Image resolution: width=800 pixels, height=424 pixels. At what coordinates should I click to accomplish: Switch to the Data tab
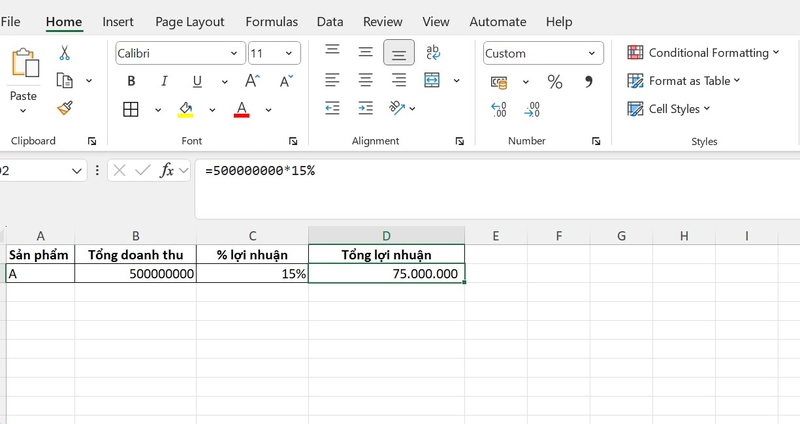[330, 22]
